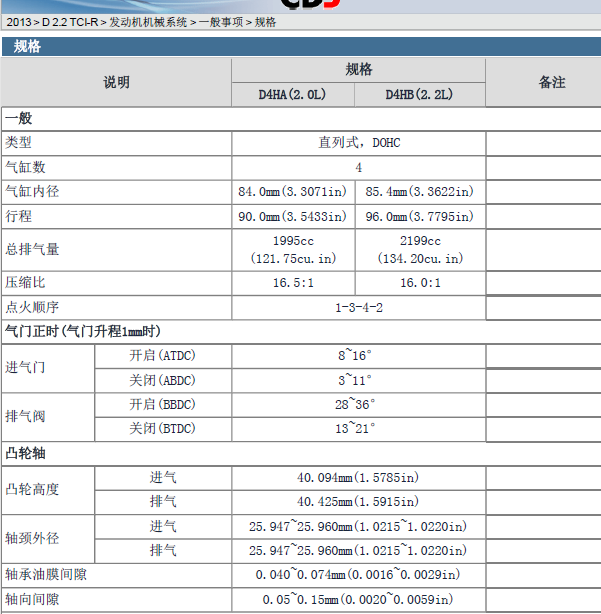The image size is (601, 614).
Task: Select the 40.425mm(1.5915in) value
Action: [359, 502]
